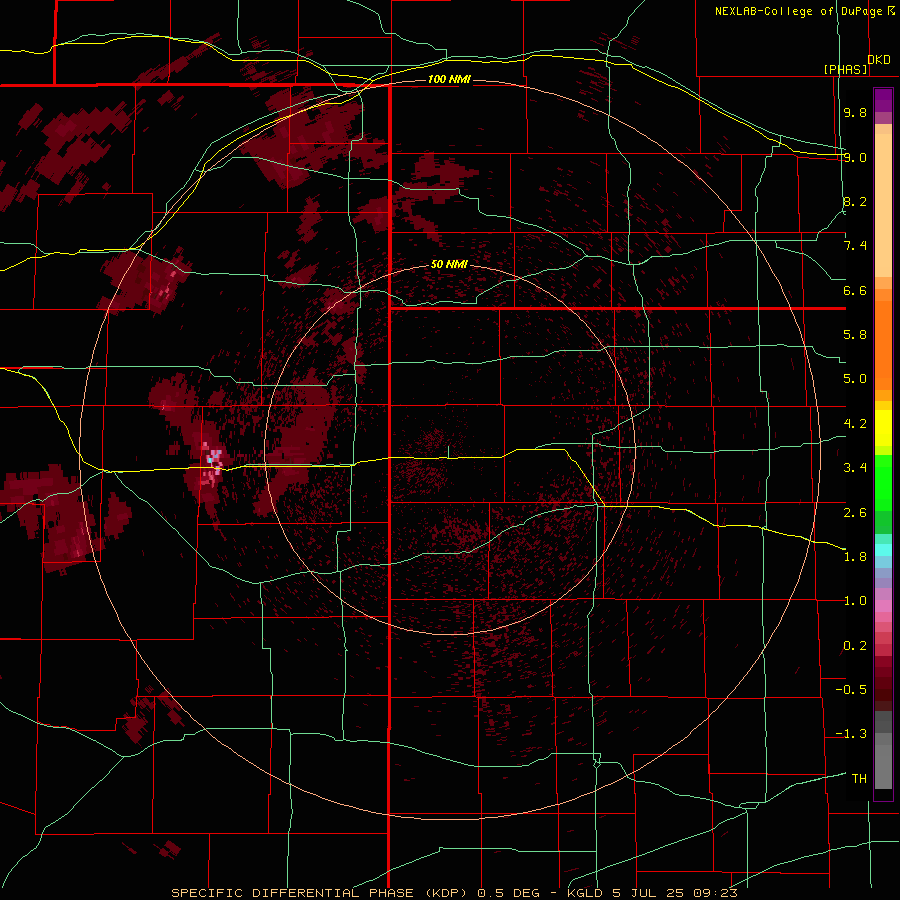
Task: Select the 4.2 value on the scale
Action: point(855,424)
